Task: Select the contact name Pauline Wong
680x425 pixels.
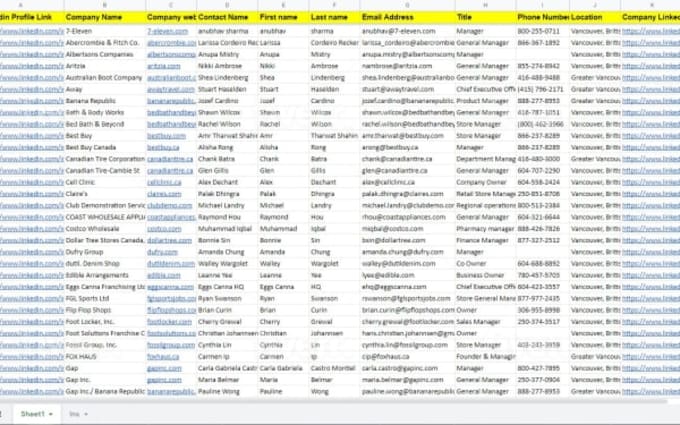Action: coord(227,391)
